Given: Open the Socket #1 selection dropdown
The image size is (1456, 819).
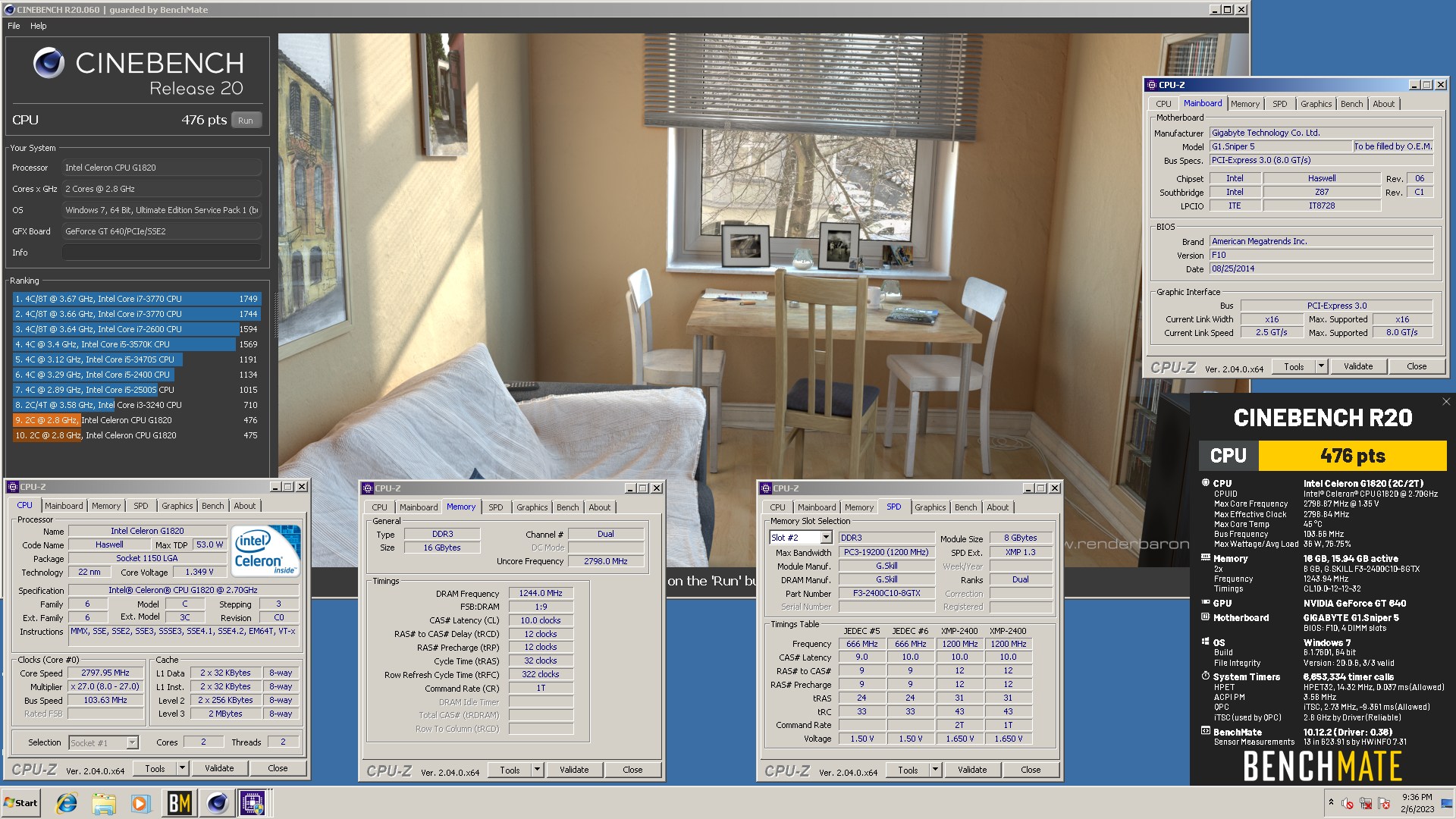Looking at the screenshot, I should (132, 743).
